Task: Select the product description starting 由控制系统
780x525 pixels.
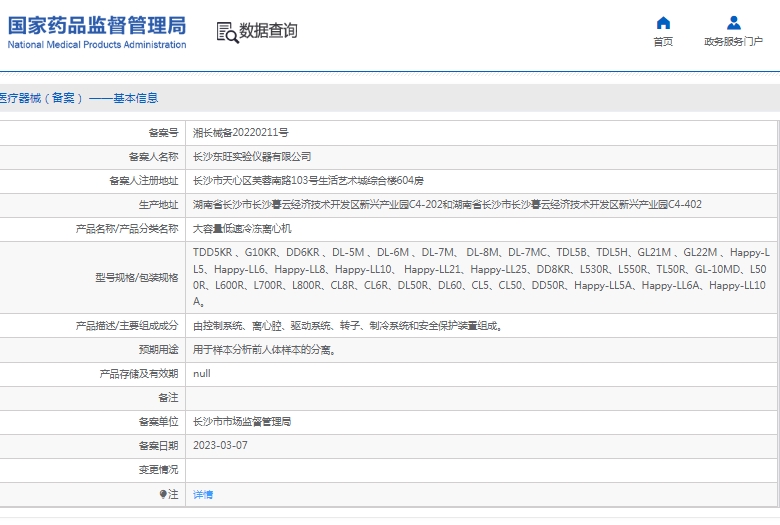Action: point(348,326)
